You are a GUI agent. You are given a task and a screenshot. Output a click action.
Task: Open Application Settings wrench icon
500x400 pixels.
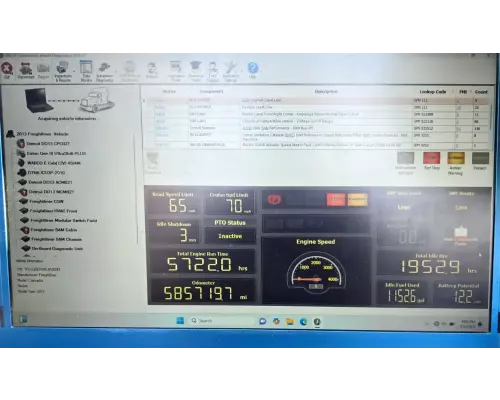coord(230,71)
